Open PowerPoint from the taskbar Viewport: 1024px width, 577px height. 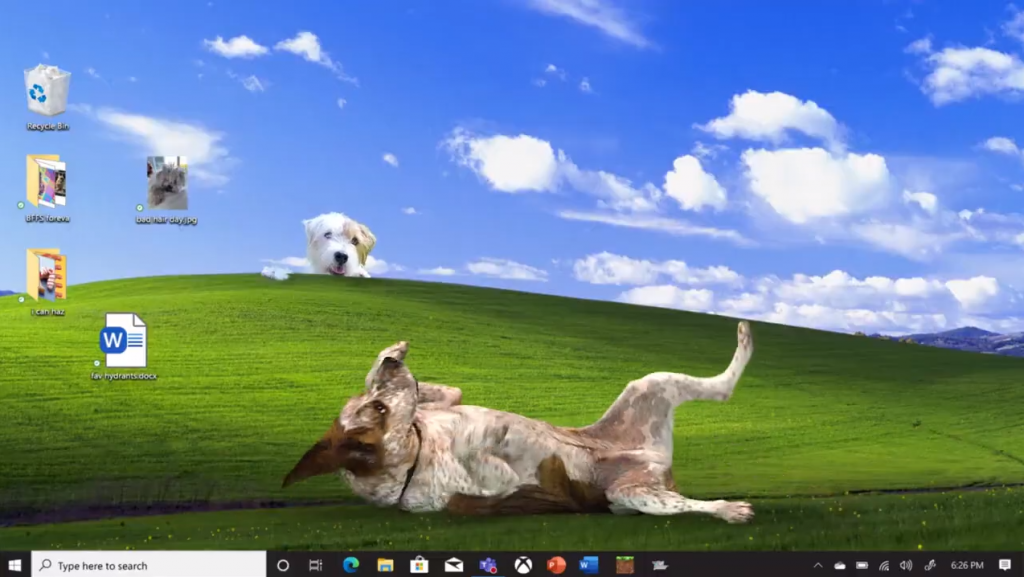click(556, 565)
